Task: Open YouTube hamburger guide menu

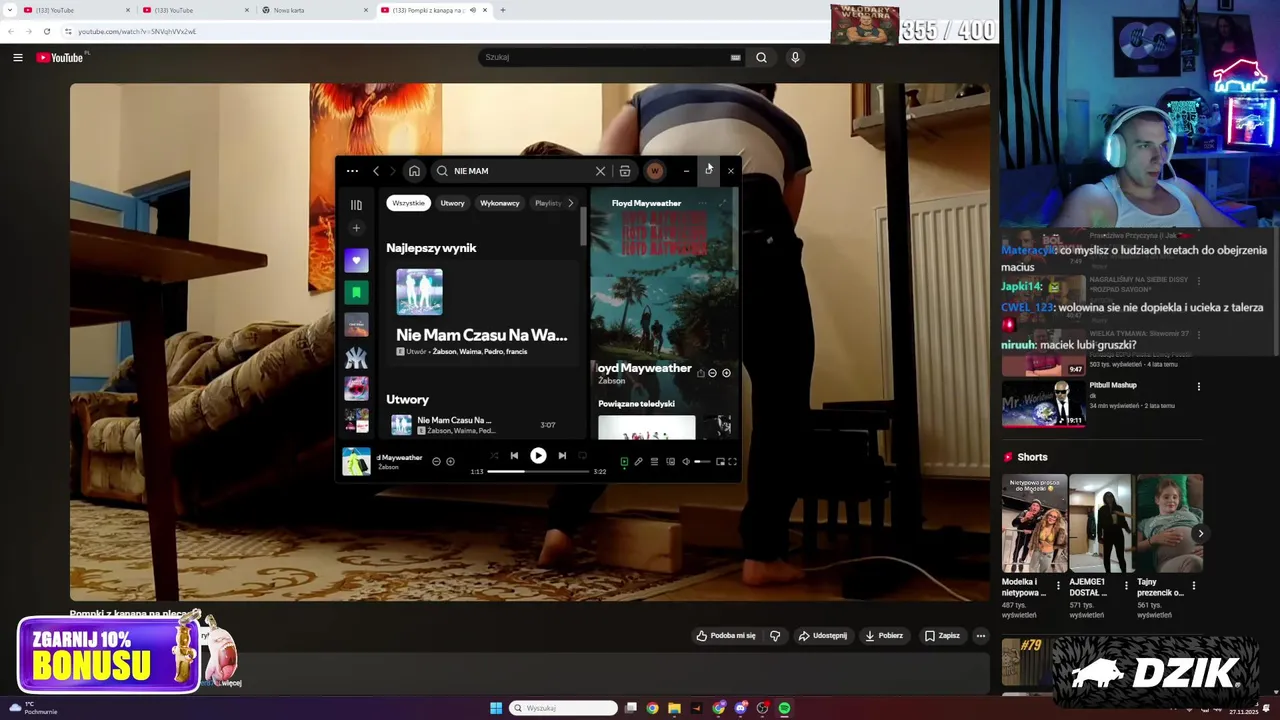Action: [18, 58]
